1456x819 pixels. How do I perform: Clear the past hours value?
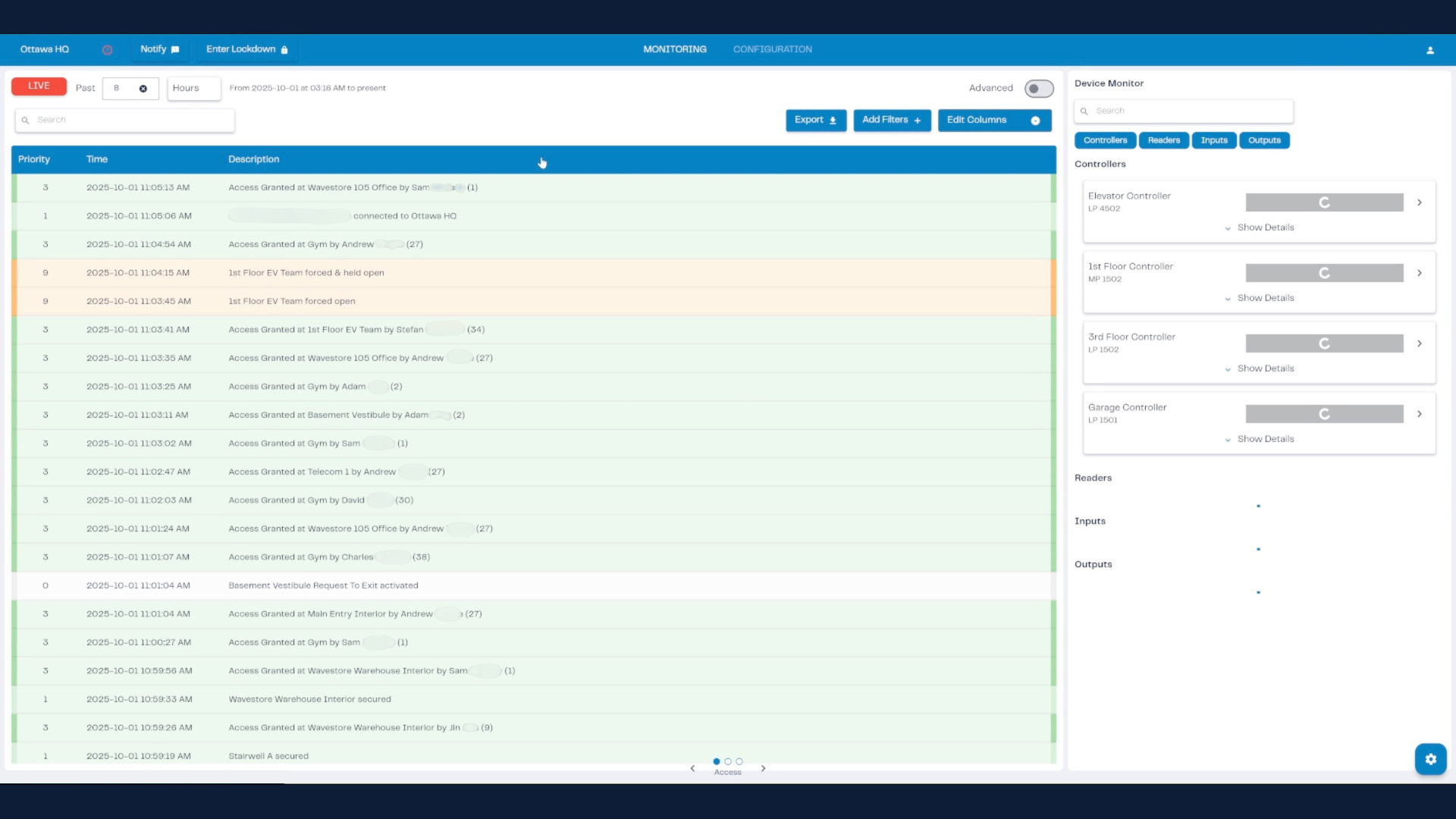click(143, 89)
